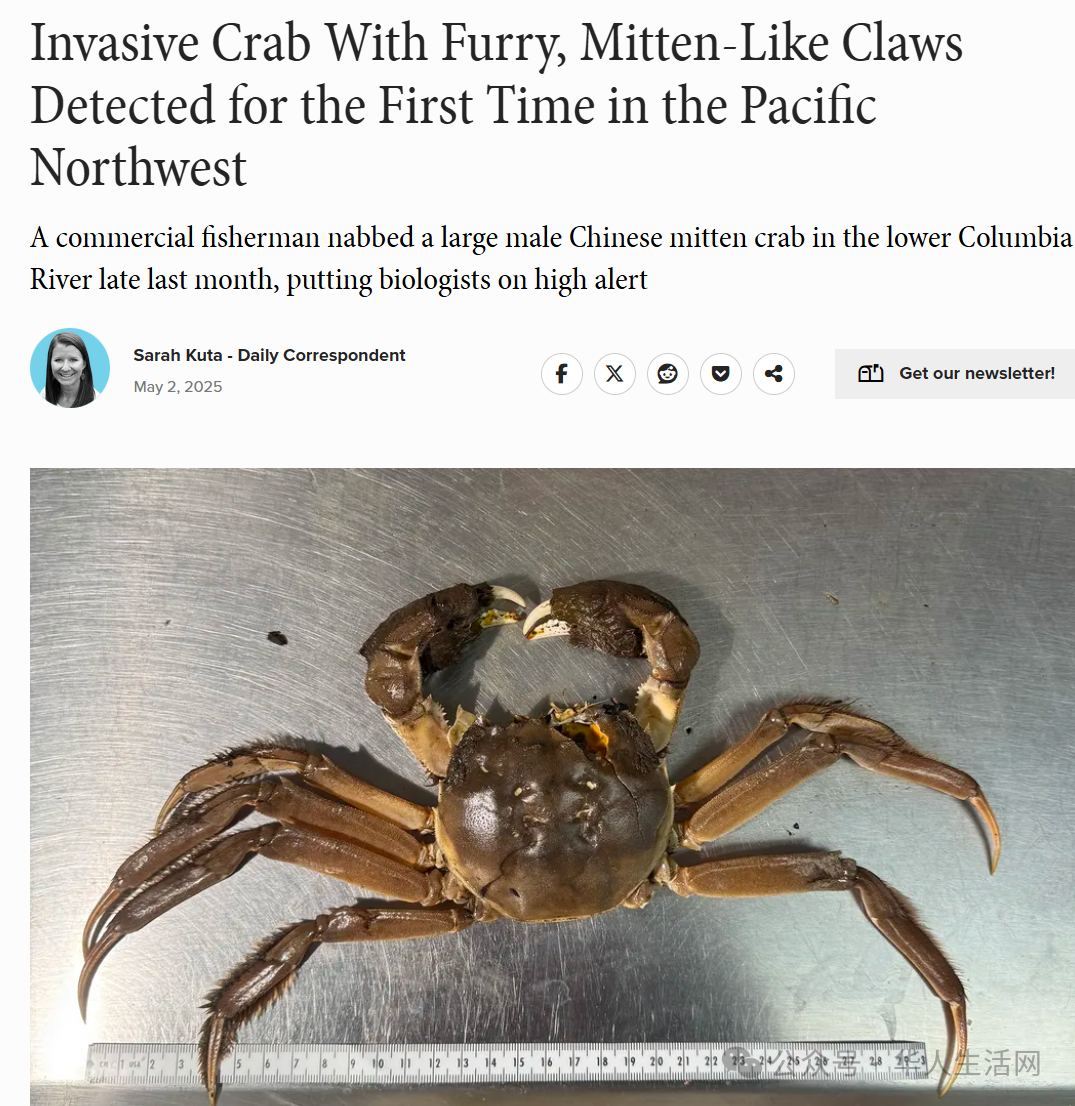Share the article on X
The width and height of the screenshot is (1075, 1106).
[x=614, y=373]
